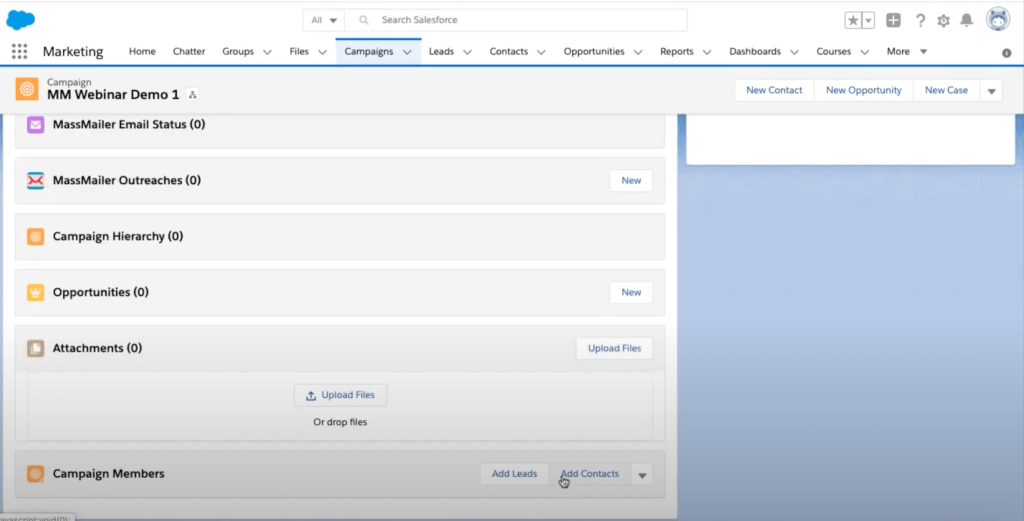The width and height of the screenshot is (1024, 521).
Task: Open the Attachments (0) link
Action: pyautogui.click(x=97, y=348)
